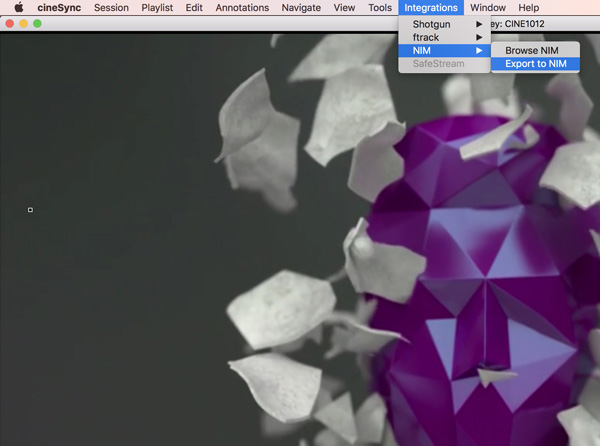600x446 pixels.
Task: Click the purple gem in the video frame
Action: click(486, 279)
